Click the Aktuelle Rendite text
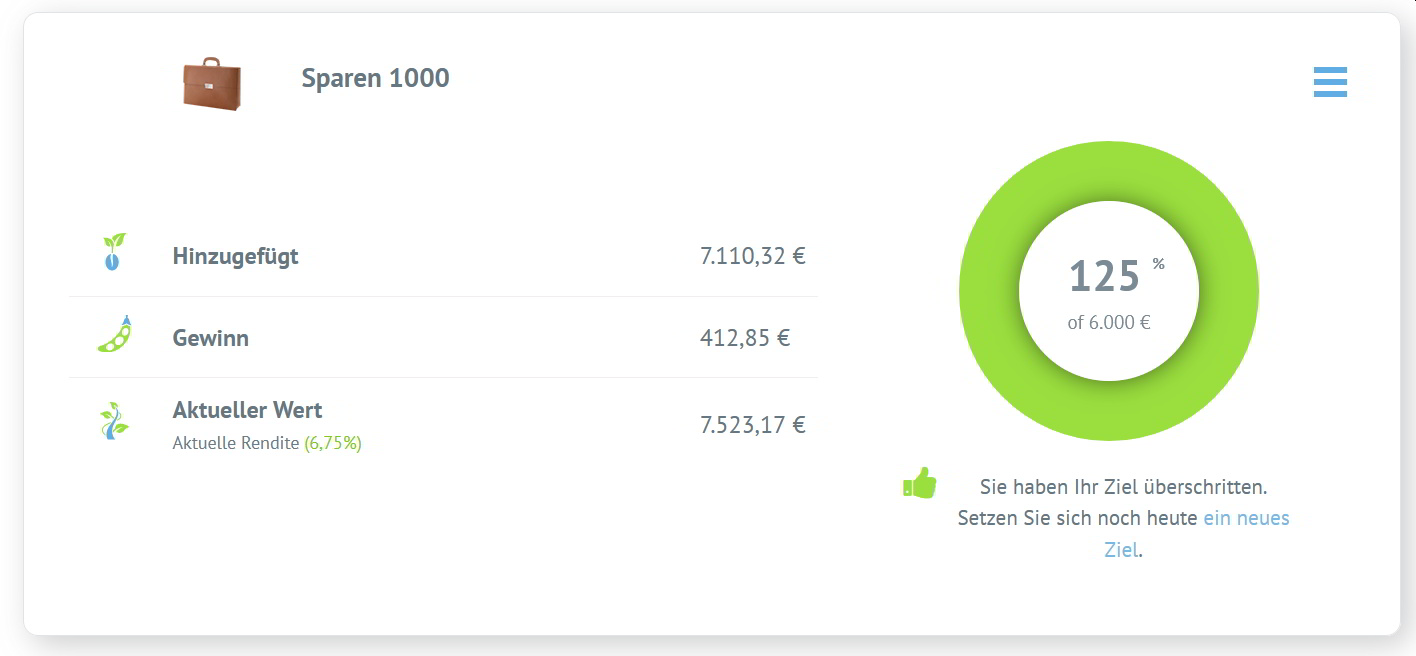The height and width of the screenshot is (656, 1416). [x=236, y=443]
